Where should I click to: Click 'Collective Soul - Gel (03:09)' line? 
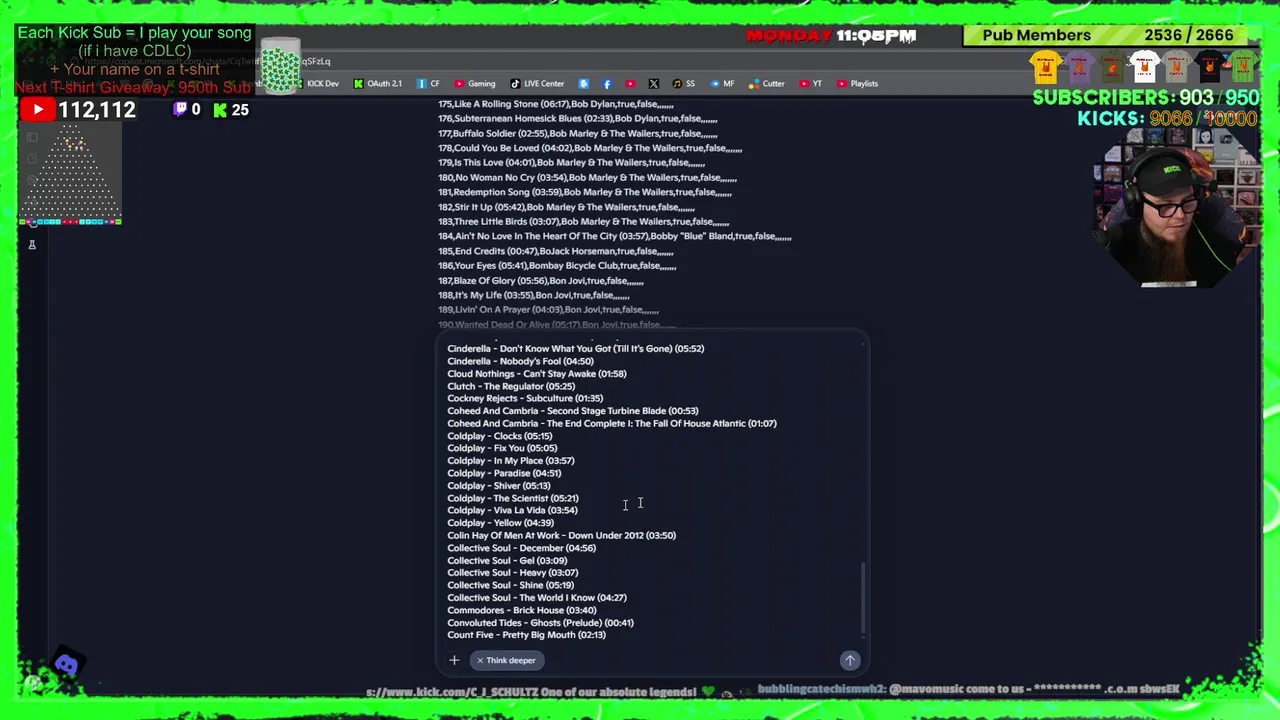click(x=507, y=560)
